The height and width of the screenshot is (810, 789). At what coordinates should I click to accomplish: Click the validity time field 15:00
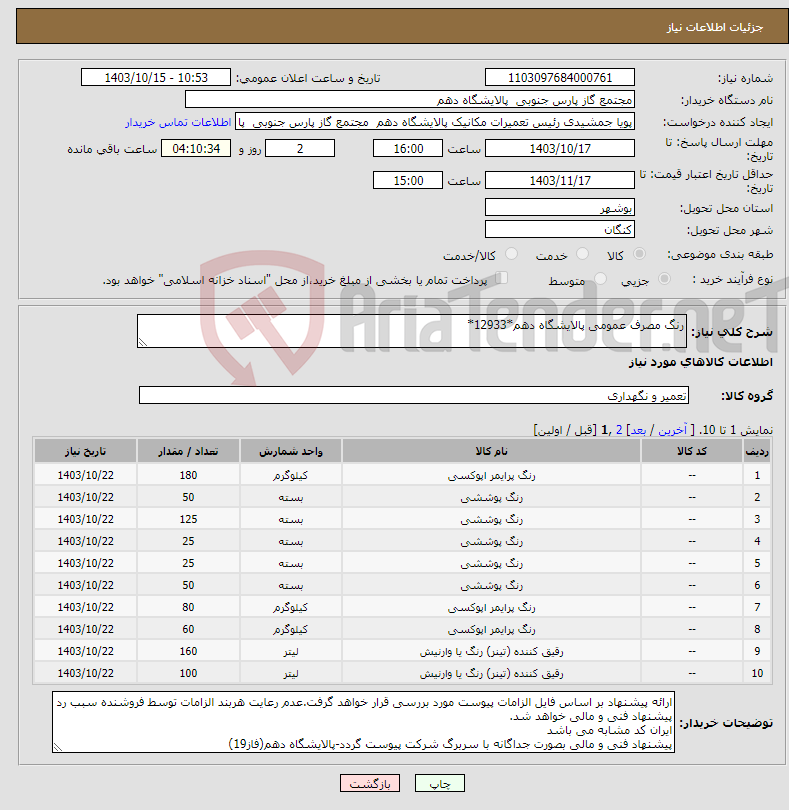(x=408, y=180)
